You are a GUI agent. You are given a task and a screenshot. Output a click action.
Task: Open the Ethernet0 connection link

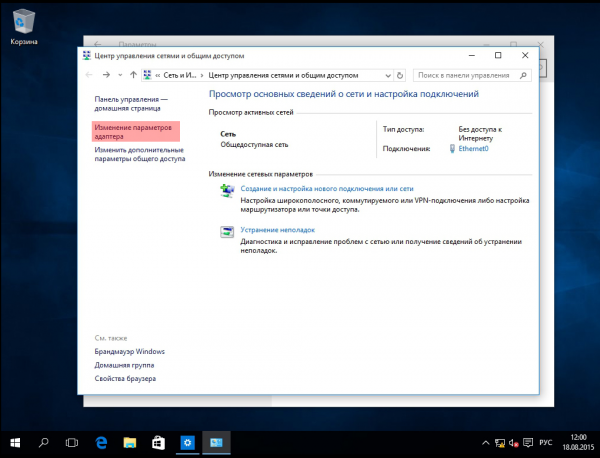click(473, 148)
